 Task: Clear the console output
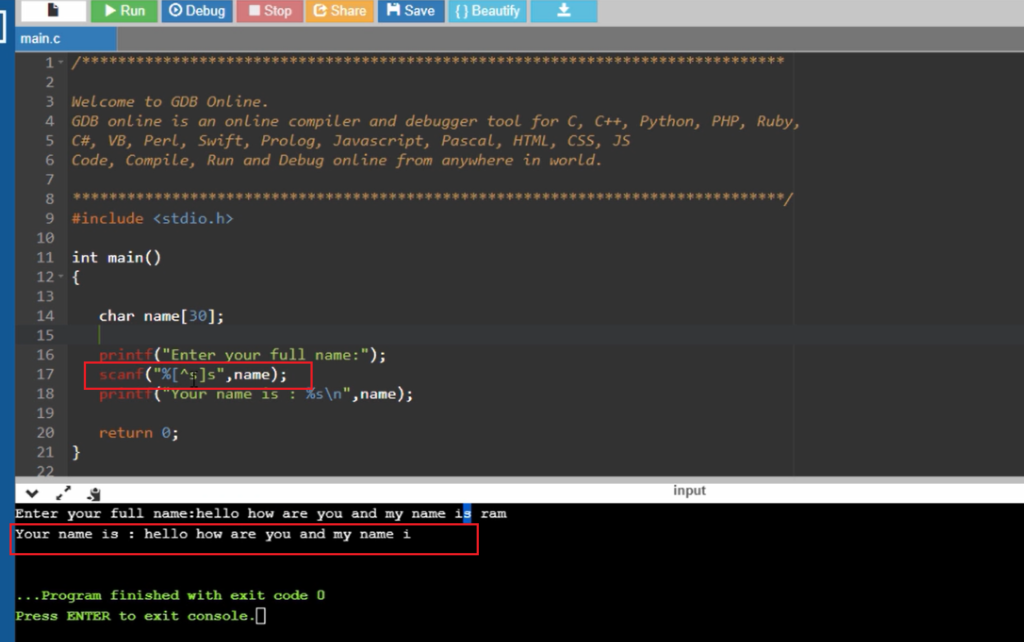tap(93, 493)
